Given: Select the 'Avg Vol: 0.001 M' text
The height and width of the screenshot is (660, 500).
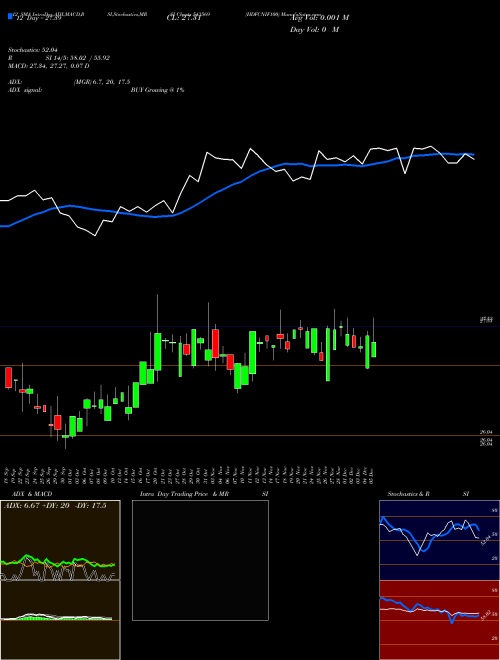Looking at the screenshot, I should coord(319,18).
